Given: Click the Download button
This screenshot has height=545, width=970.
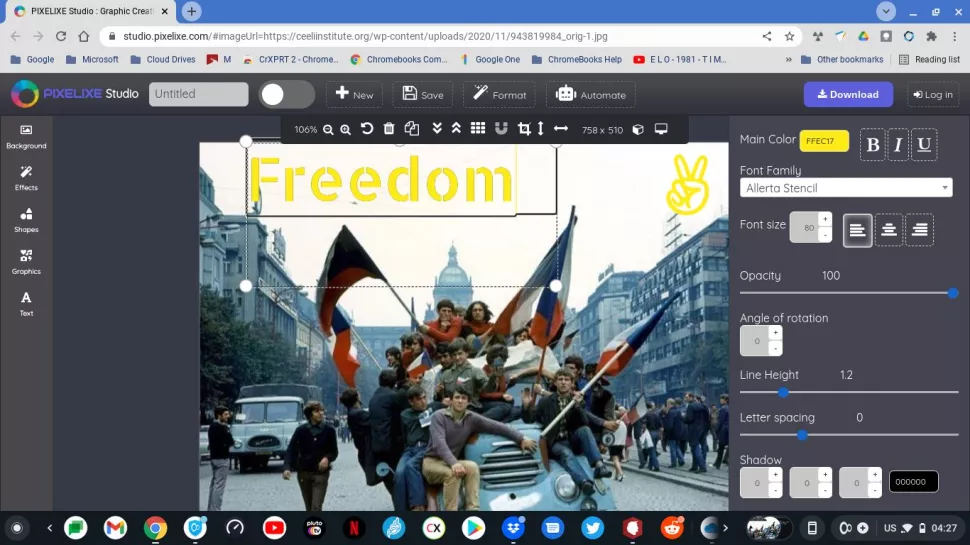Looking at the screenshot, I should [x=848, y=94].
